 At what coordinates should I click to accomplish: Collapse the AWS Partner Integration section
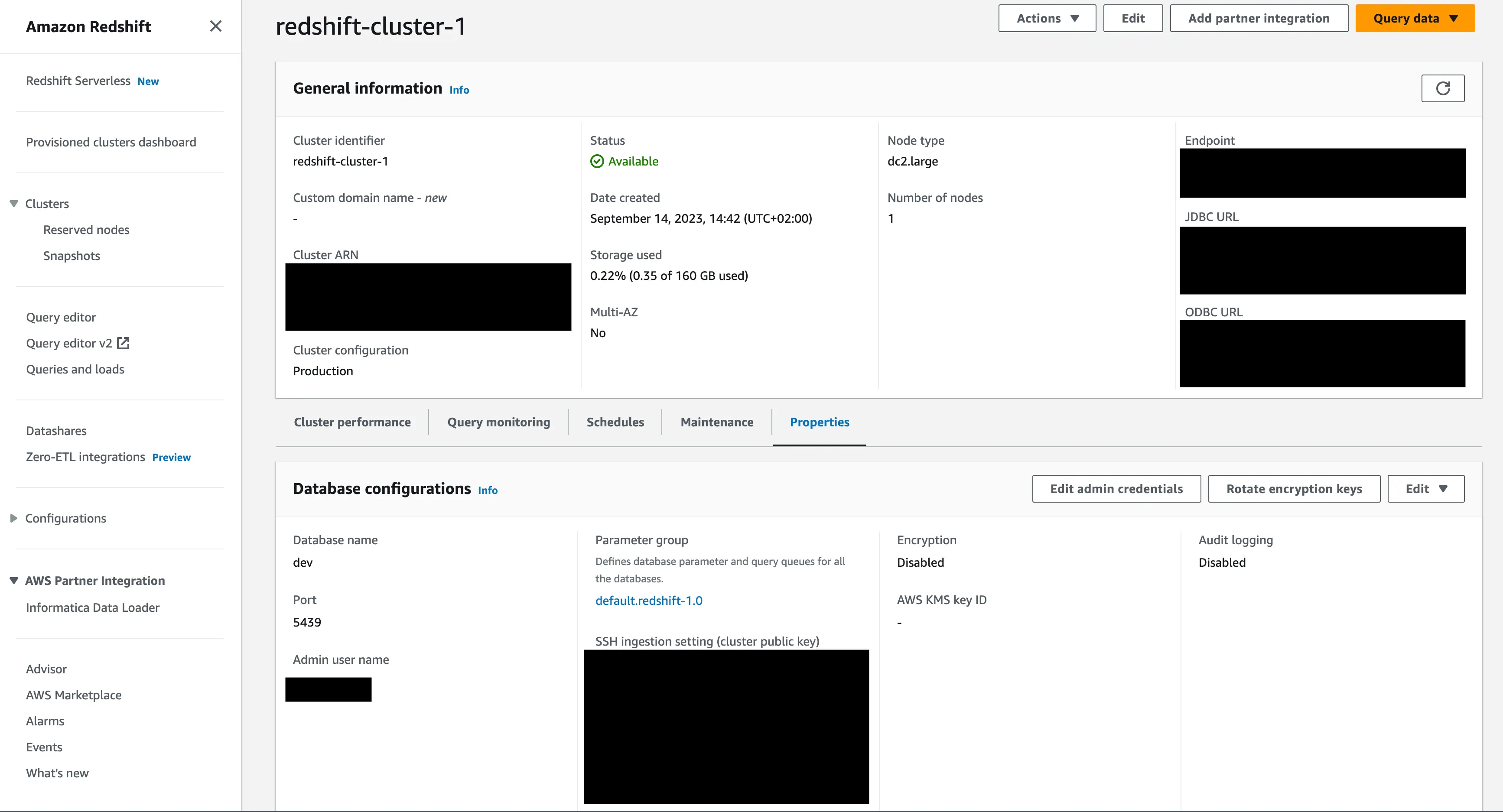[13, 580]
